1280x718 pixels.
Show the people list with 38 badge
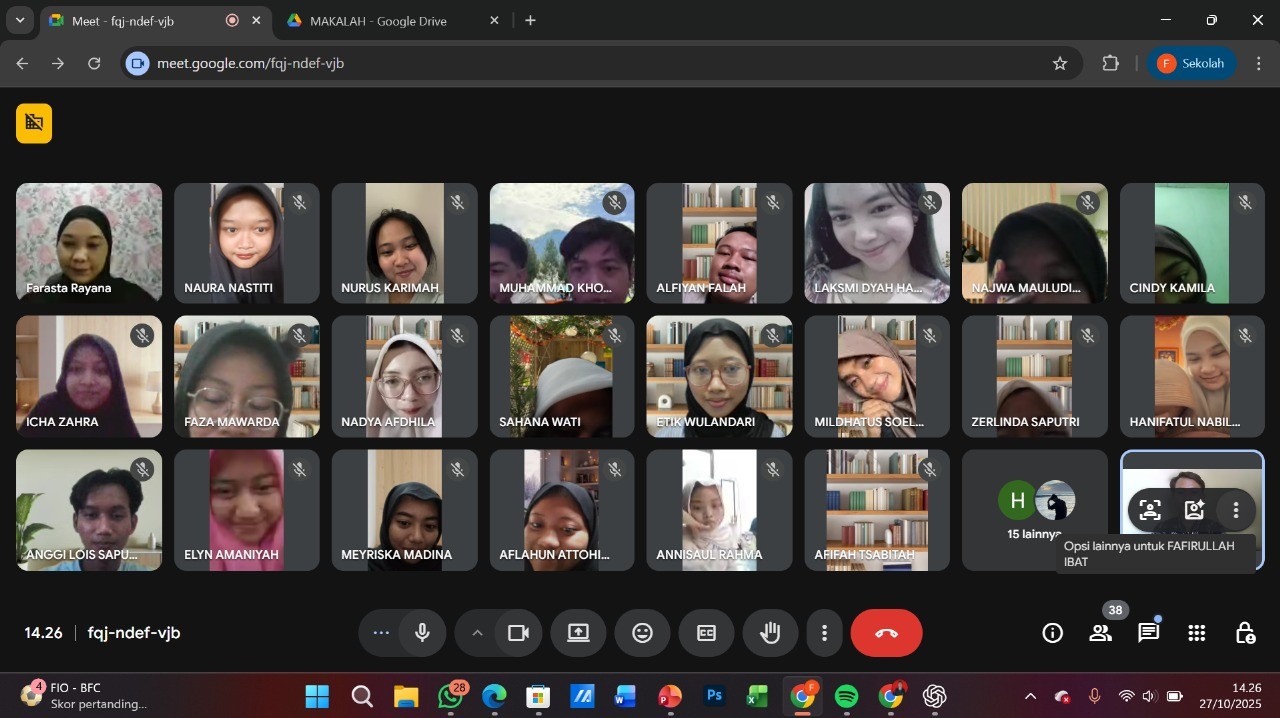[1100, 633]
